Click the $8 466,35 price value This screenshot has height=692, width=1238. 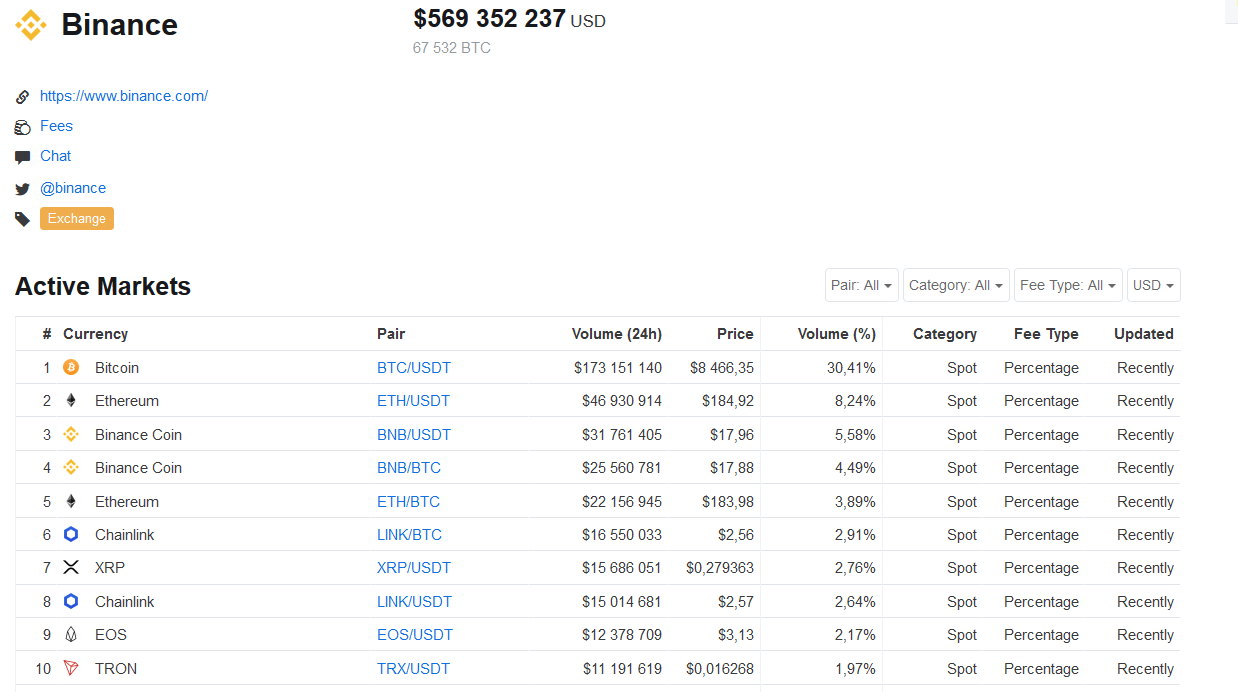722,368
